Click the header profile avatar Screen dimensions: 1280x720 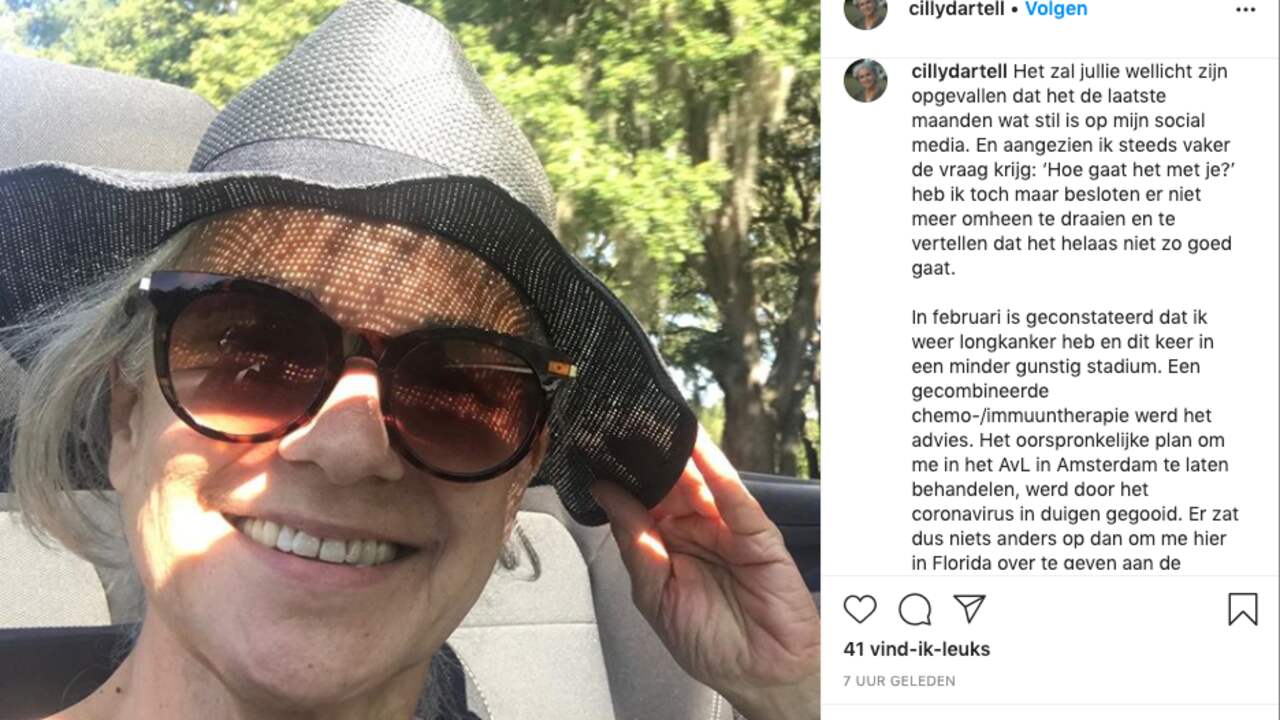(x=865, y=9)
